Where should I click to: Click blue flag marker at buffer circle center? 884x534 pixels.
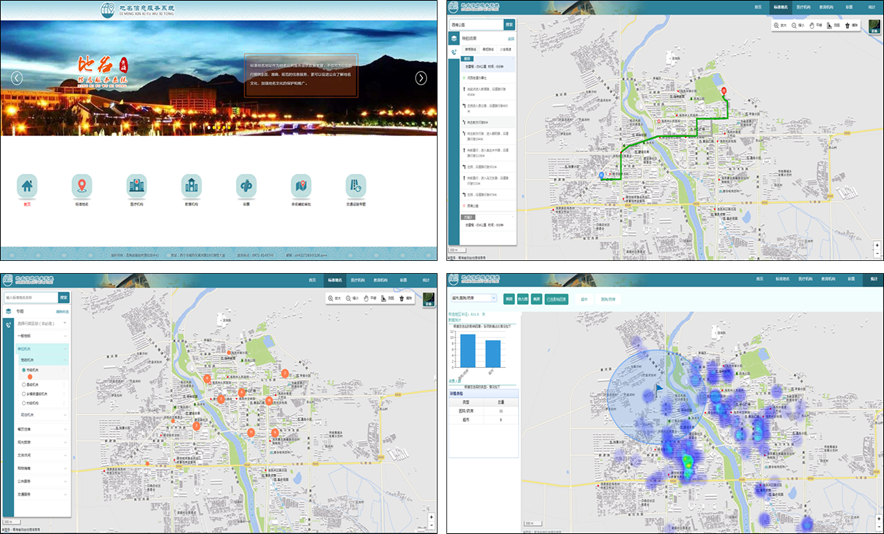click(x=659, y=388)
